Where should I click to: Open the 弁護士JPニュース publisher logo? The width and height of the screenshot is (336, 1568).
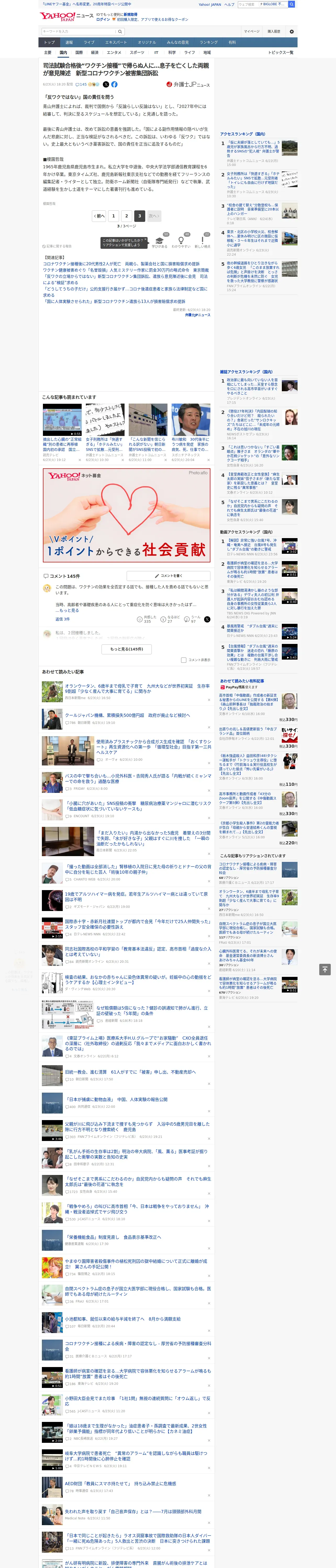[188, 85]
